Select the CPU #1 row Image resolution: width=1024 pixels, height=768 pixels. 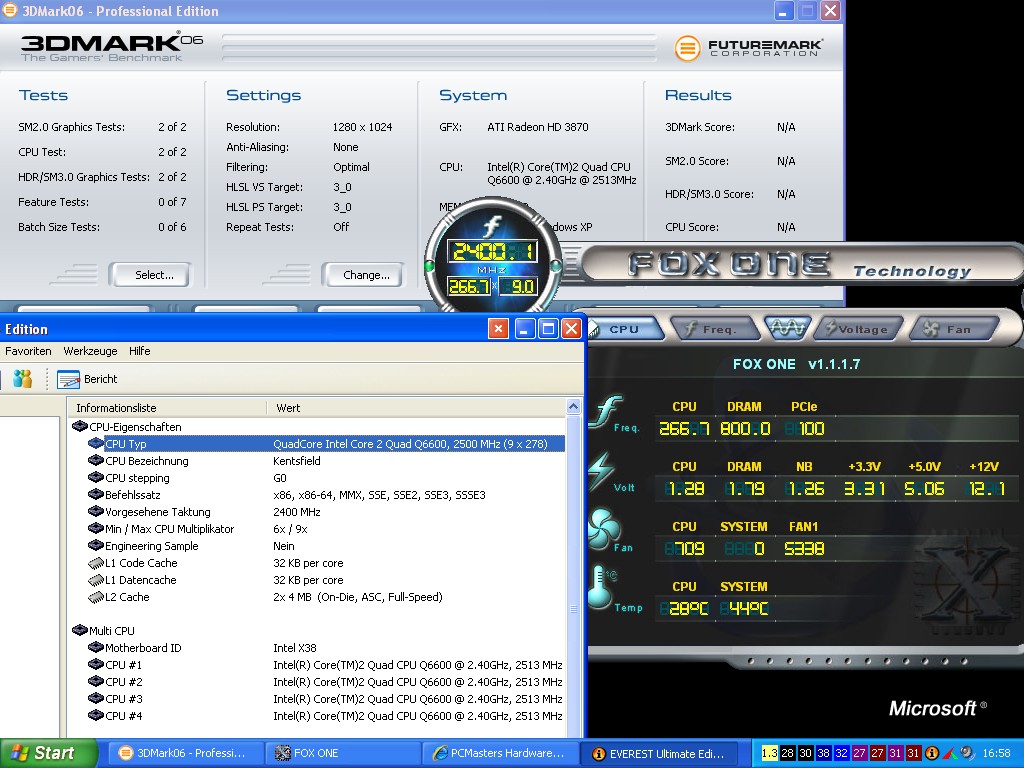[325, 664]
